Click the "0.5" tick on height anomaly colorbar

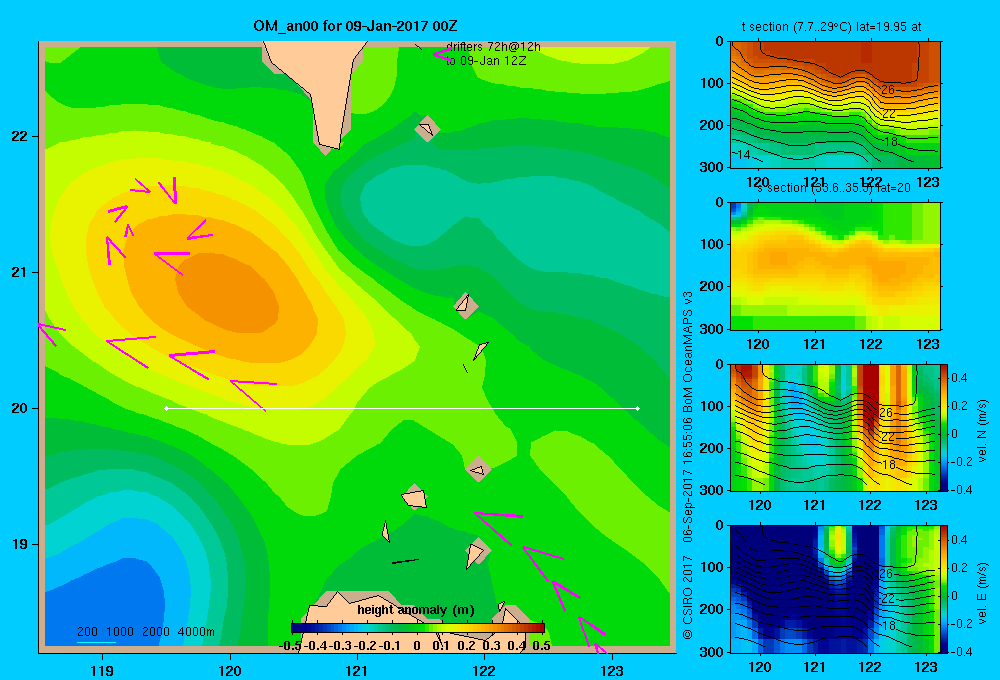[x=541, y=646]
